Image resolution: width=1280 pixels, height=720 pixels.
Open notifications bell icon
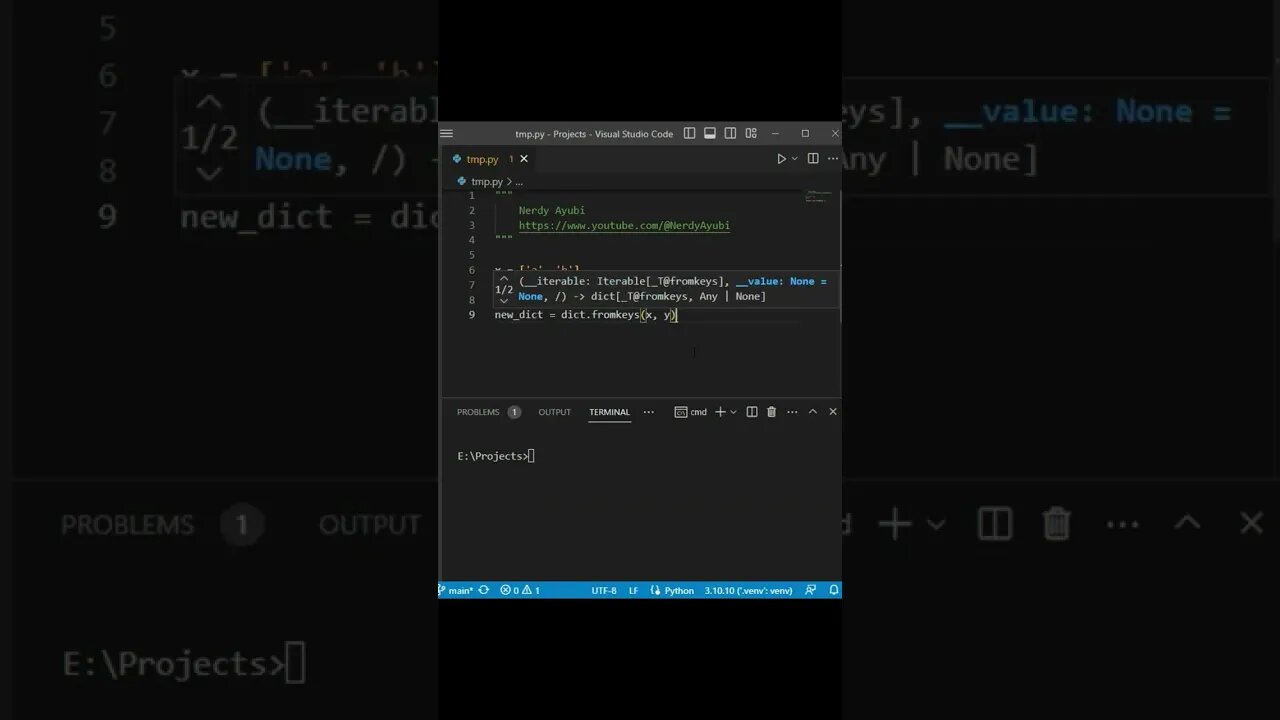(833, 591)
